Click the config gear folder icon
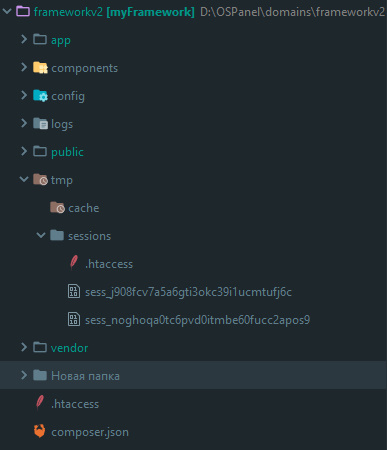387x450 pixels. (x=40, y=96)
